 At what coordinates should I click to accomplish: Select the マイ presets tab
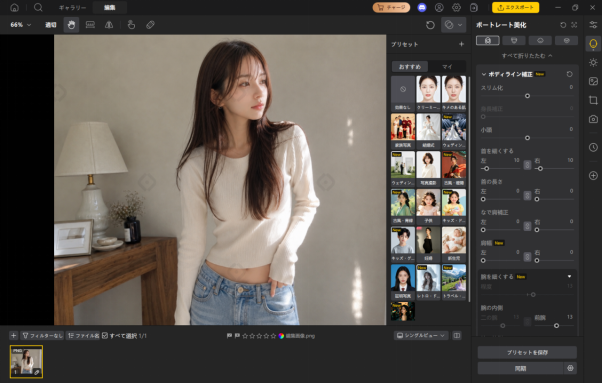(447, 66)
